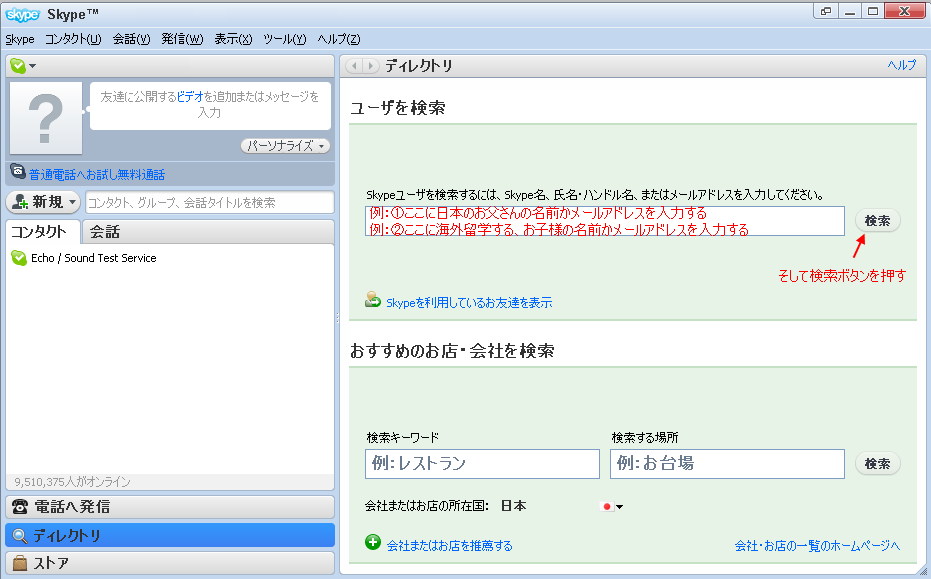Click the back arrow in the directory header
The width and height of the screenshot is (931, 579).
click(354, 66)
